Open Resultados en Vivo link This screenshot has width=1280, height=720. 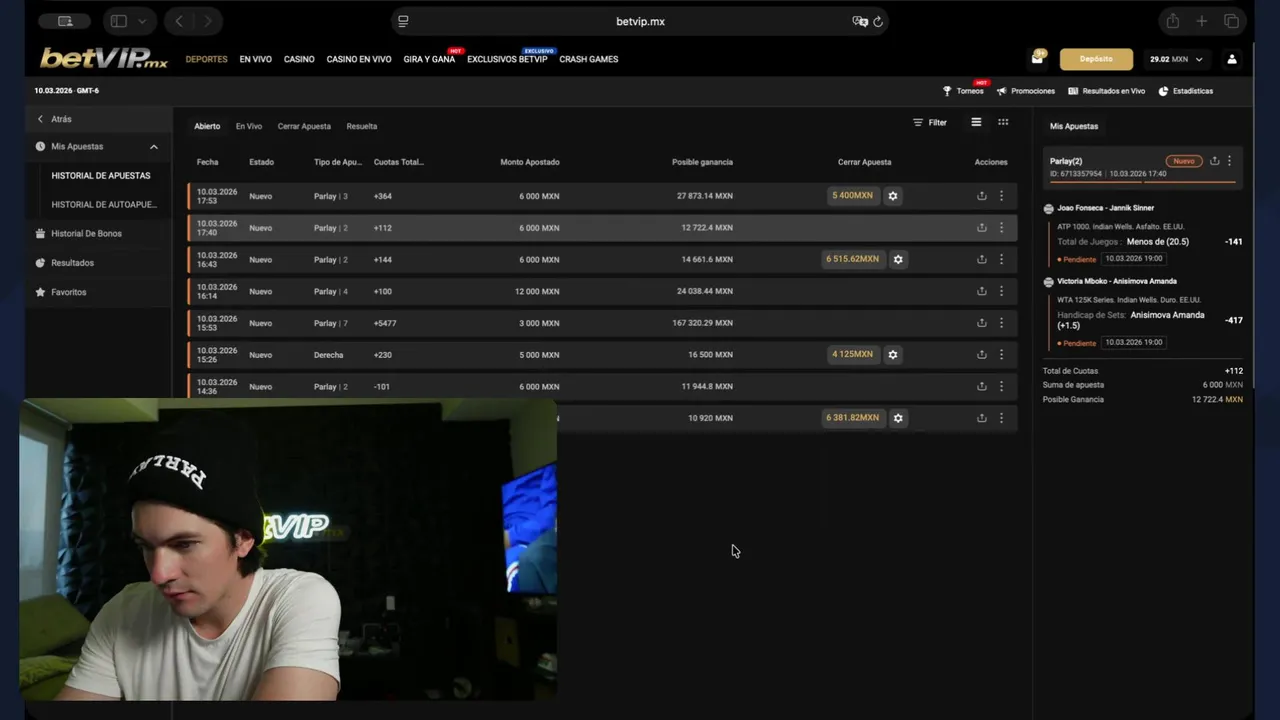click(1107, 91)
